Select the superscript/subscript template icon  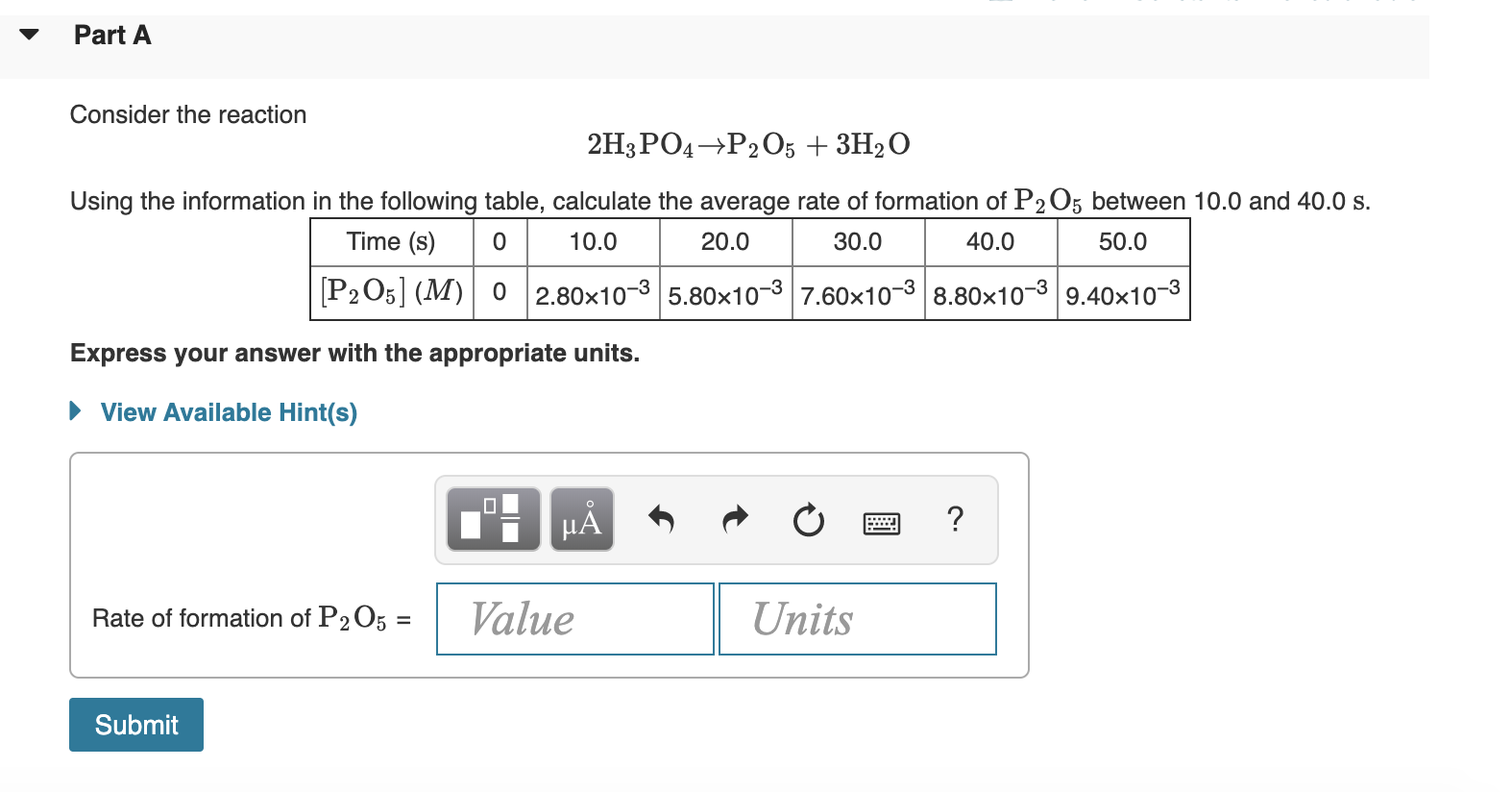click(x=493, y=519)
